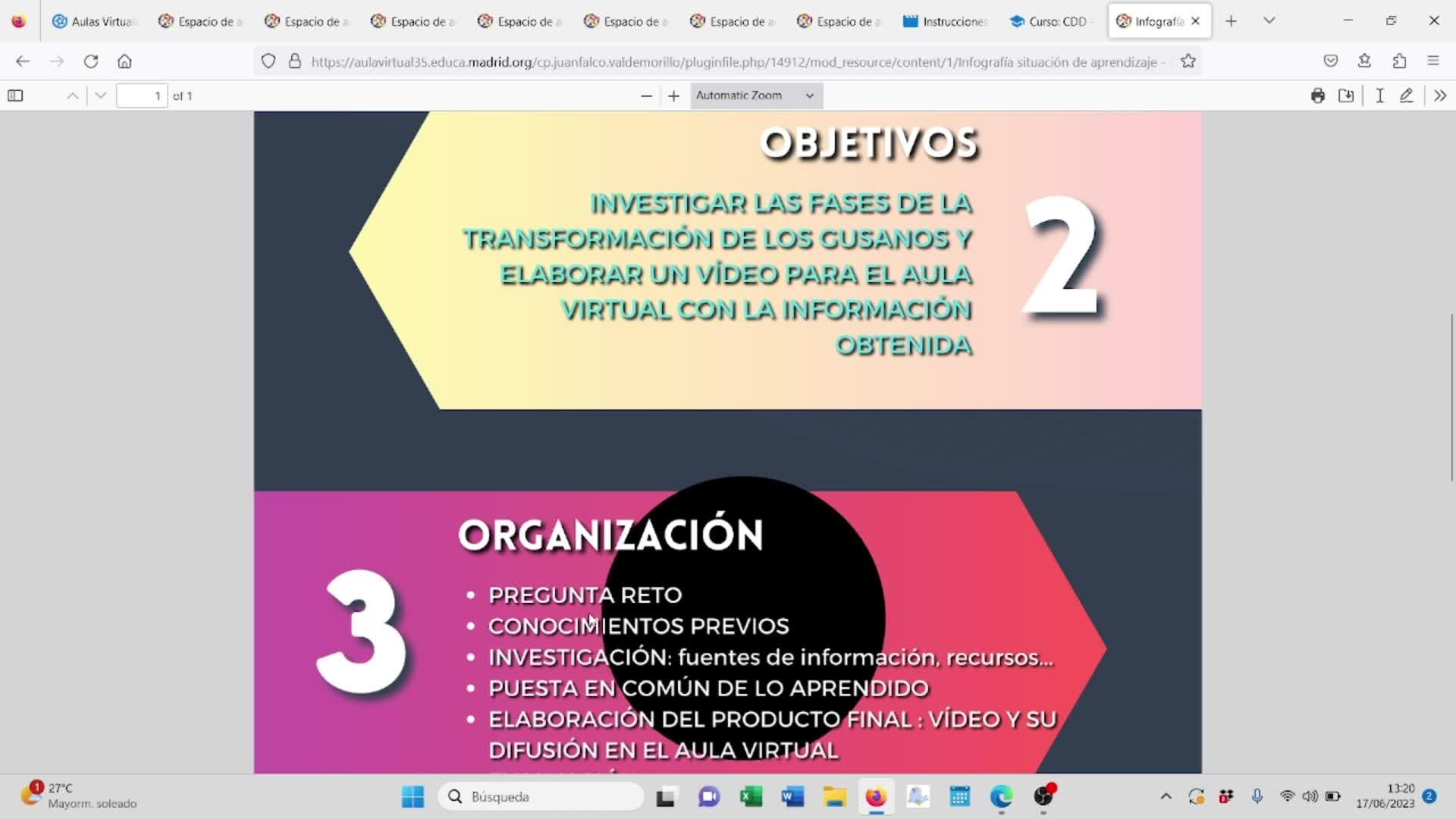
Task: Open the list all tabs dropdown
Action: coord(1269,21)
